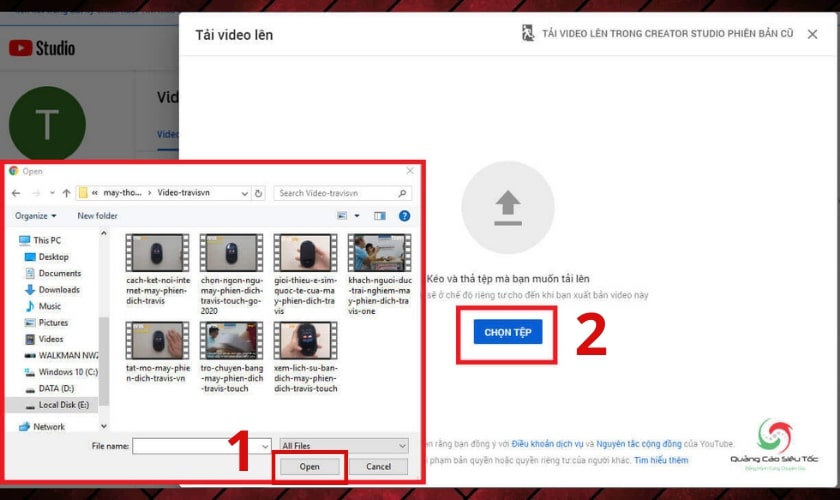This screenshot has height=500, width=840.
Task: Change view layout icon
Action: point(342,216)
